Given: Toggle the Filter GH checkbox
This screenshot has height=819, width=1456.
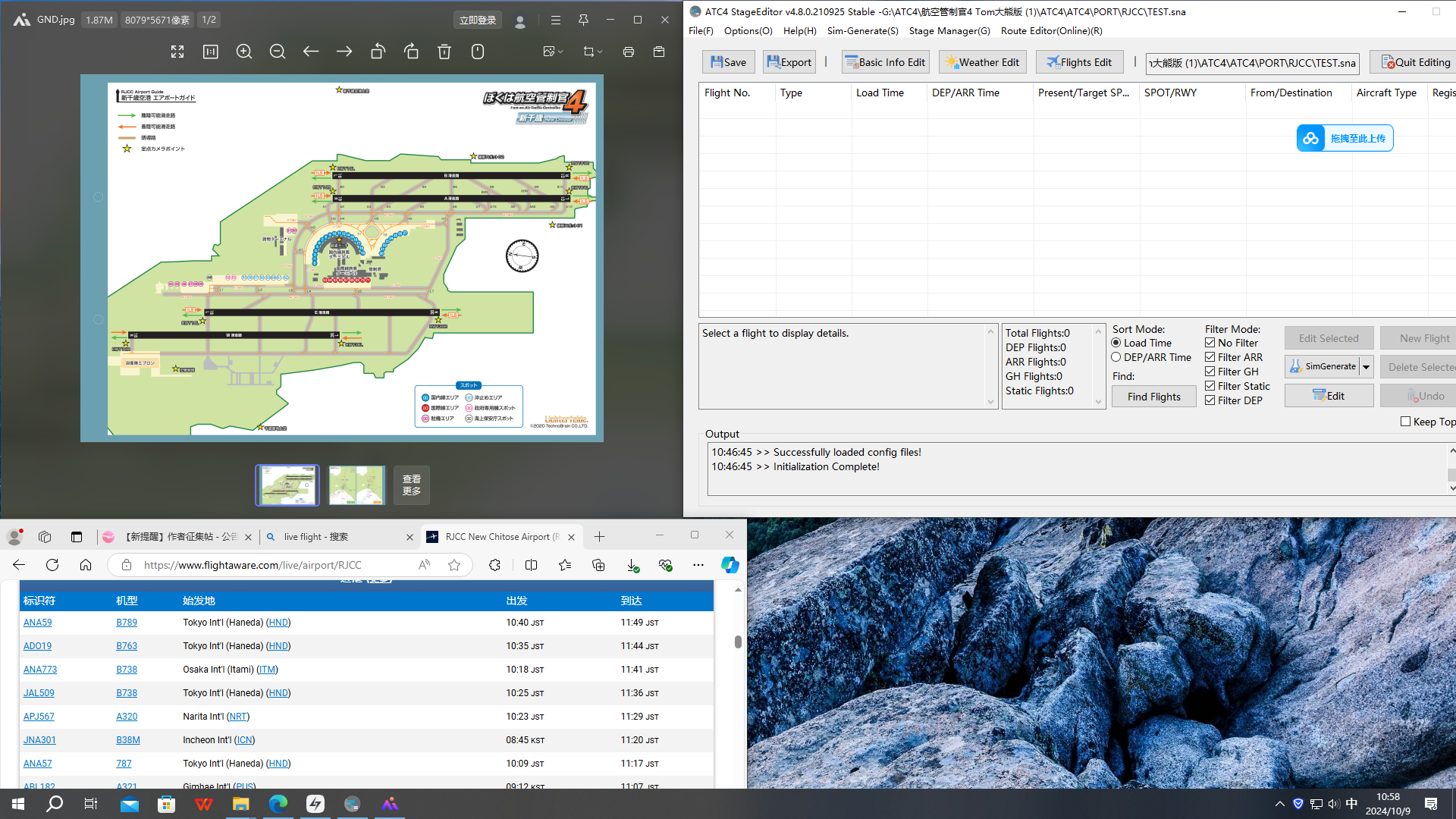Looking at the screenshot, I should point(1210,372).
